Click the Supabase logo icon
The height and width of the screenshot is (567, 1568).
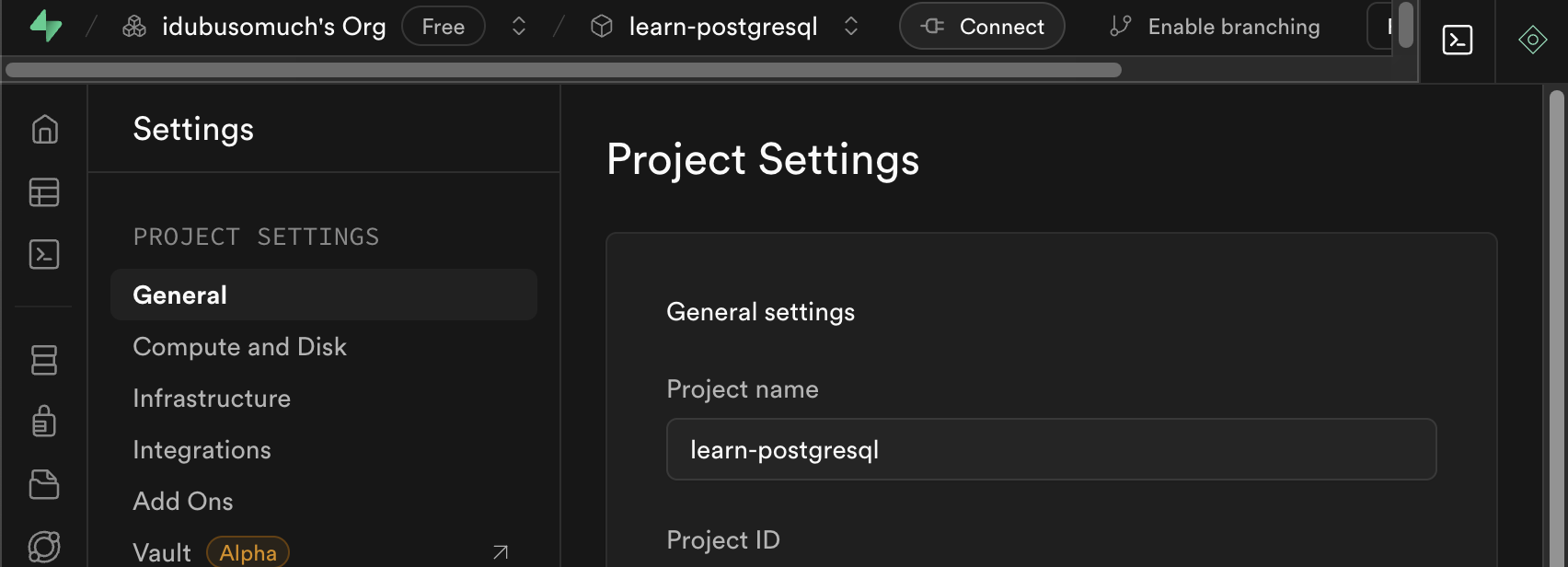[x=45, y=27]
